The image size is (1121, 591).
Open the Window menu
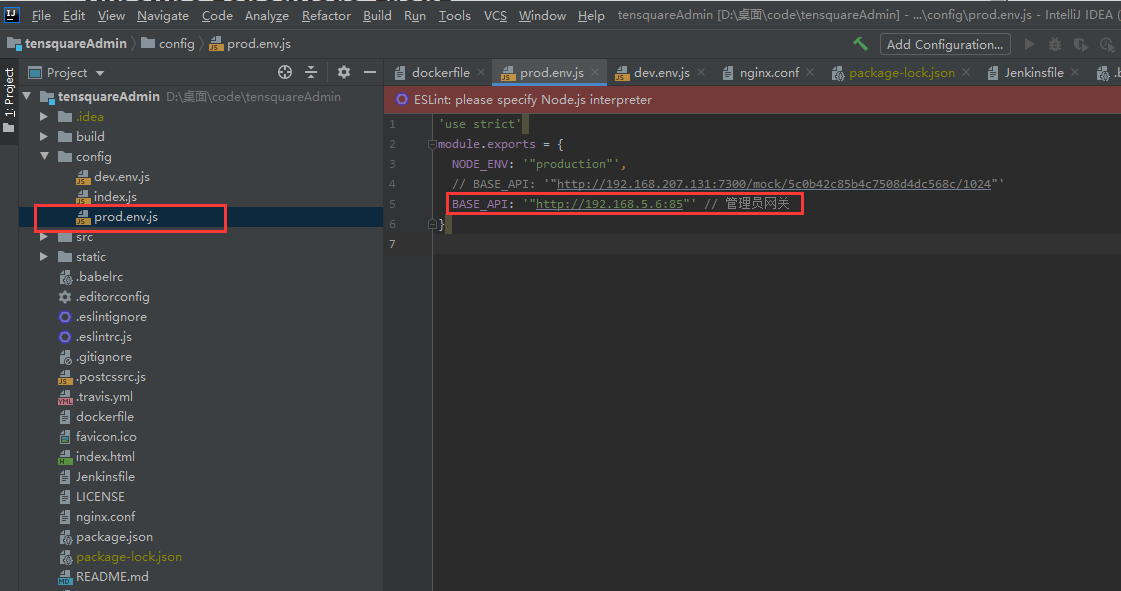pyautogui.click(x=542, y=15)
